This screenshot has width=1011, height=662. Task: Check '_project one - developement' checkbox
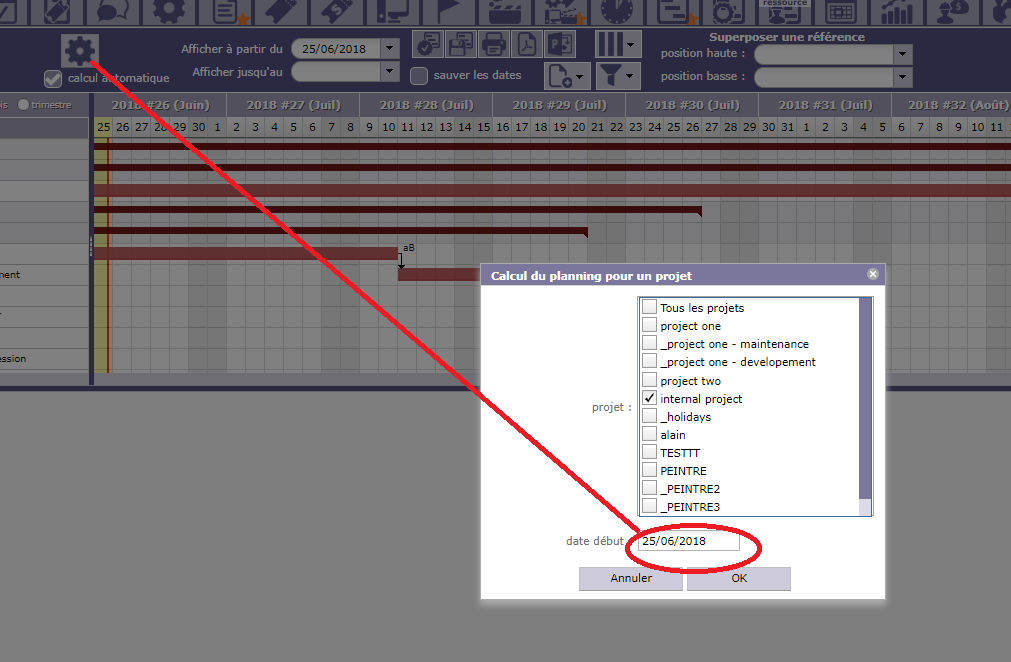pyautogui.click(x=649, y=361)
